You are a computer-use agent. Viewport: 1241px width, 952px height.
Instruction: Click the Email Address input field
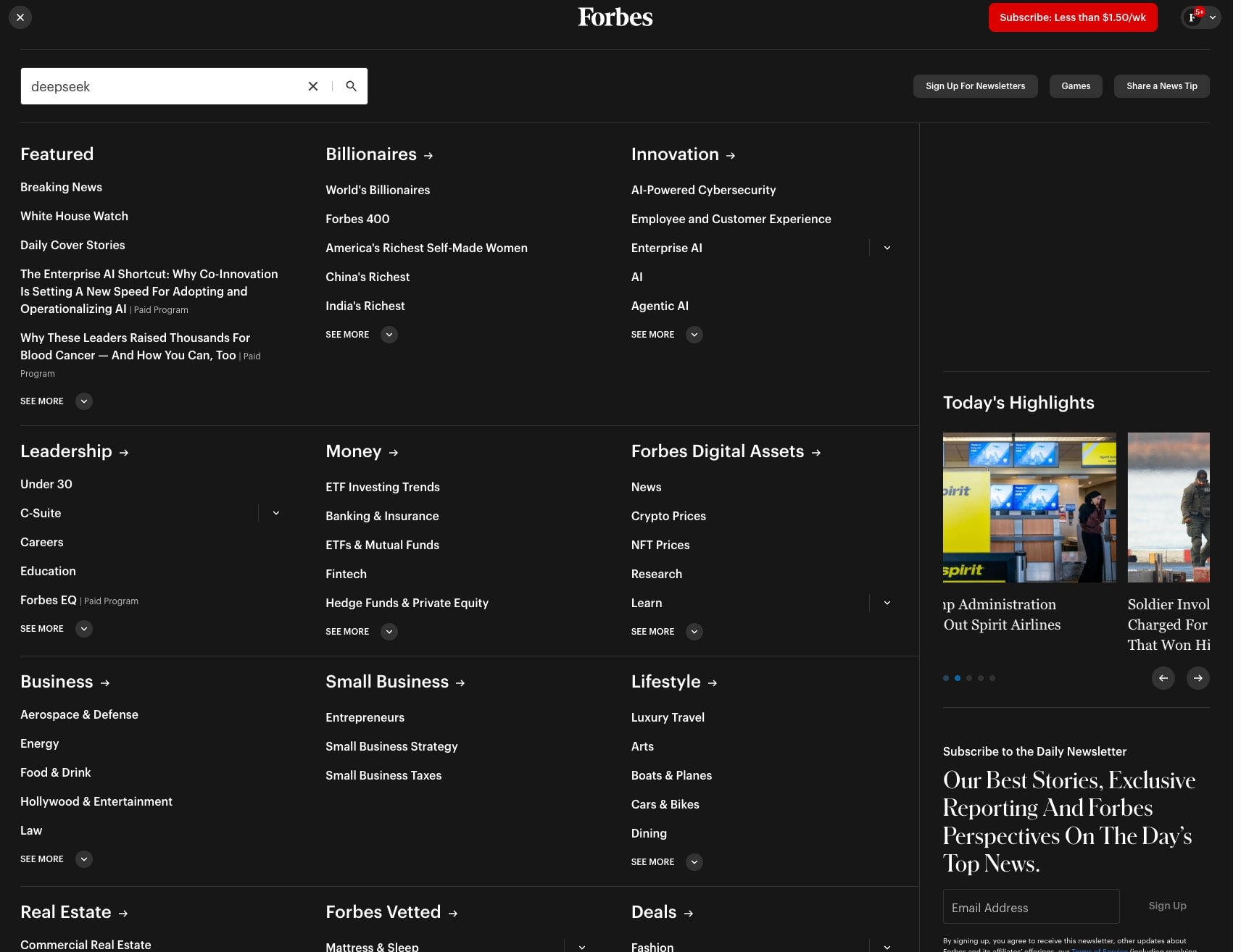pyautogui.click(x=1031, y=906)
